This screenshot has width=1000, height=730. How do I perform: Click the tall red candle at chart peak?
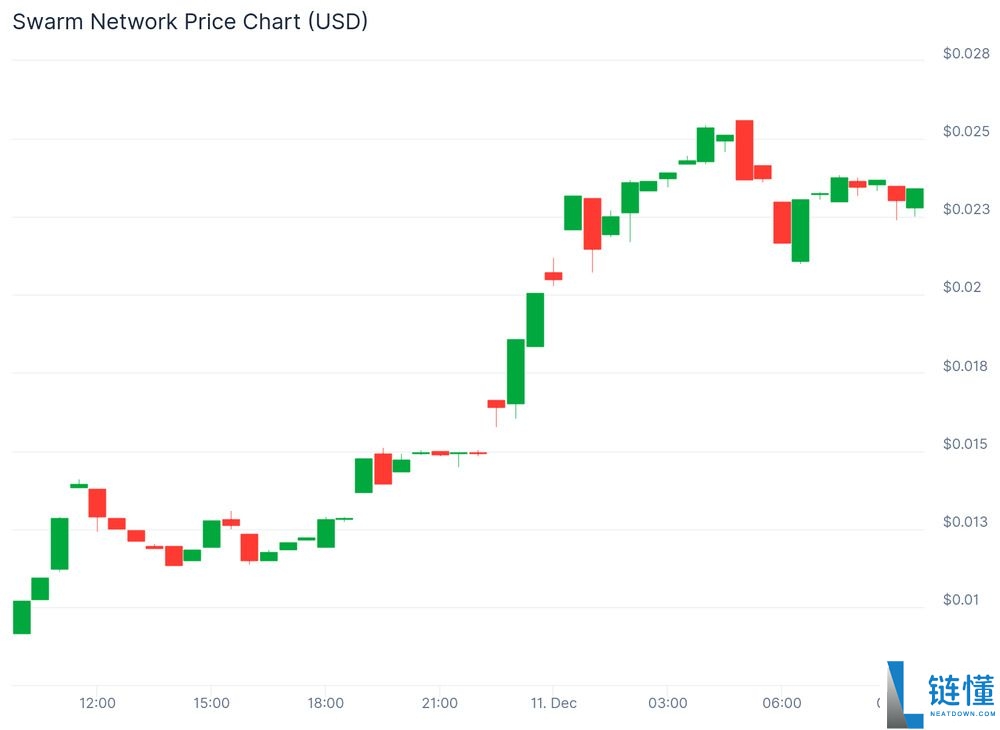(x=744, y=150)
